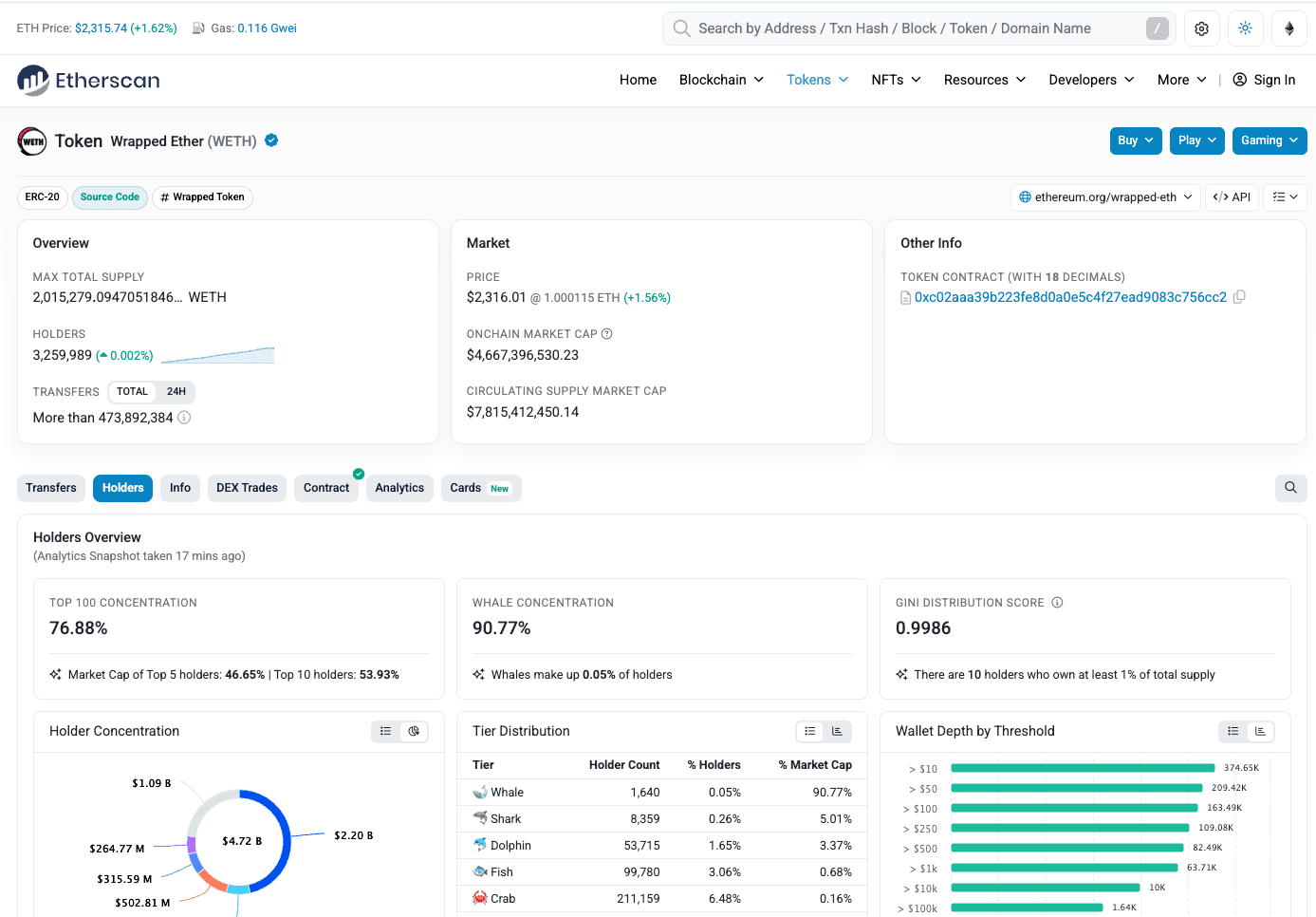Image resolution: width=1316 pixels, height=917 pixels.
Task: Open the API button
Action: (1232, 197)
